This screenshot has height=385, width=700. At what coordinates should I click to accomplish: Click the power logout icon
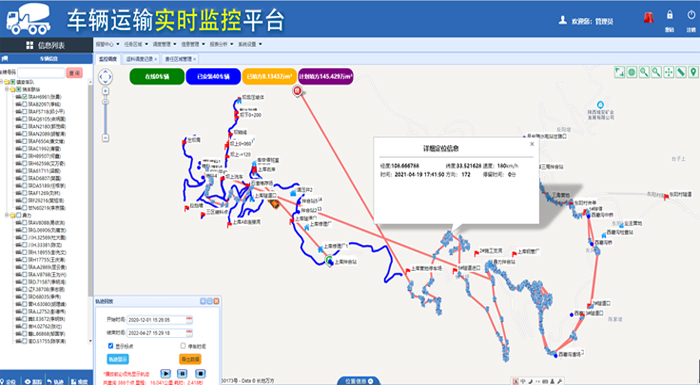[691, 15]
